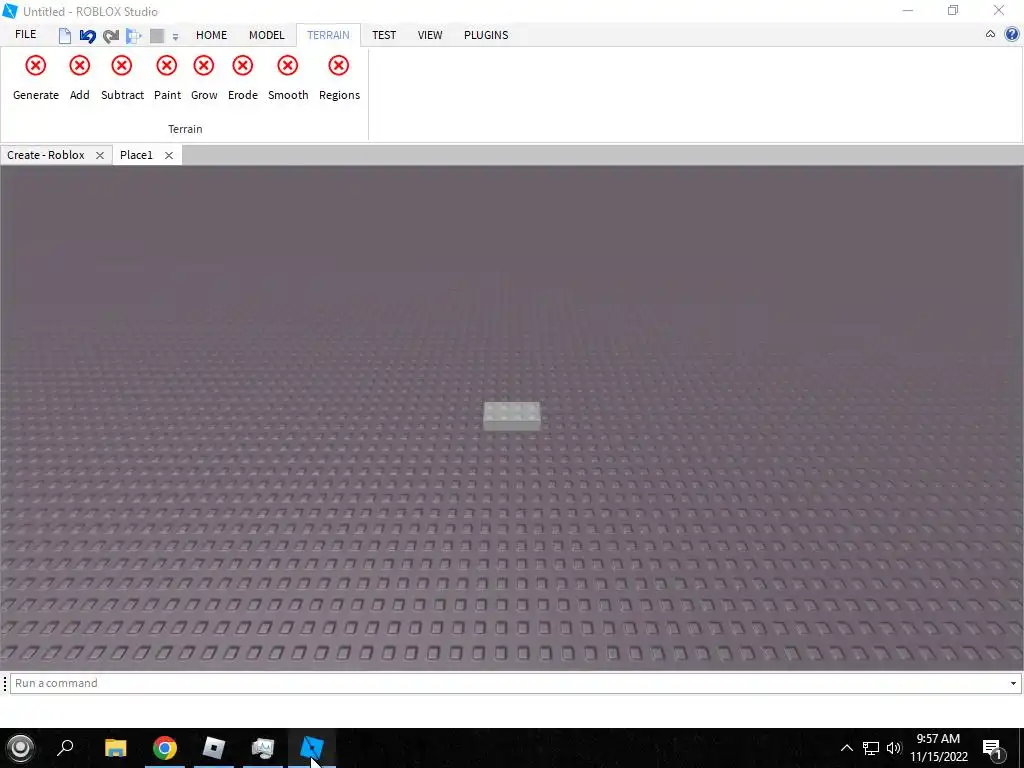Open the network status tray icon
1024x768 pixels.
click(x=871, y=748)
